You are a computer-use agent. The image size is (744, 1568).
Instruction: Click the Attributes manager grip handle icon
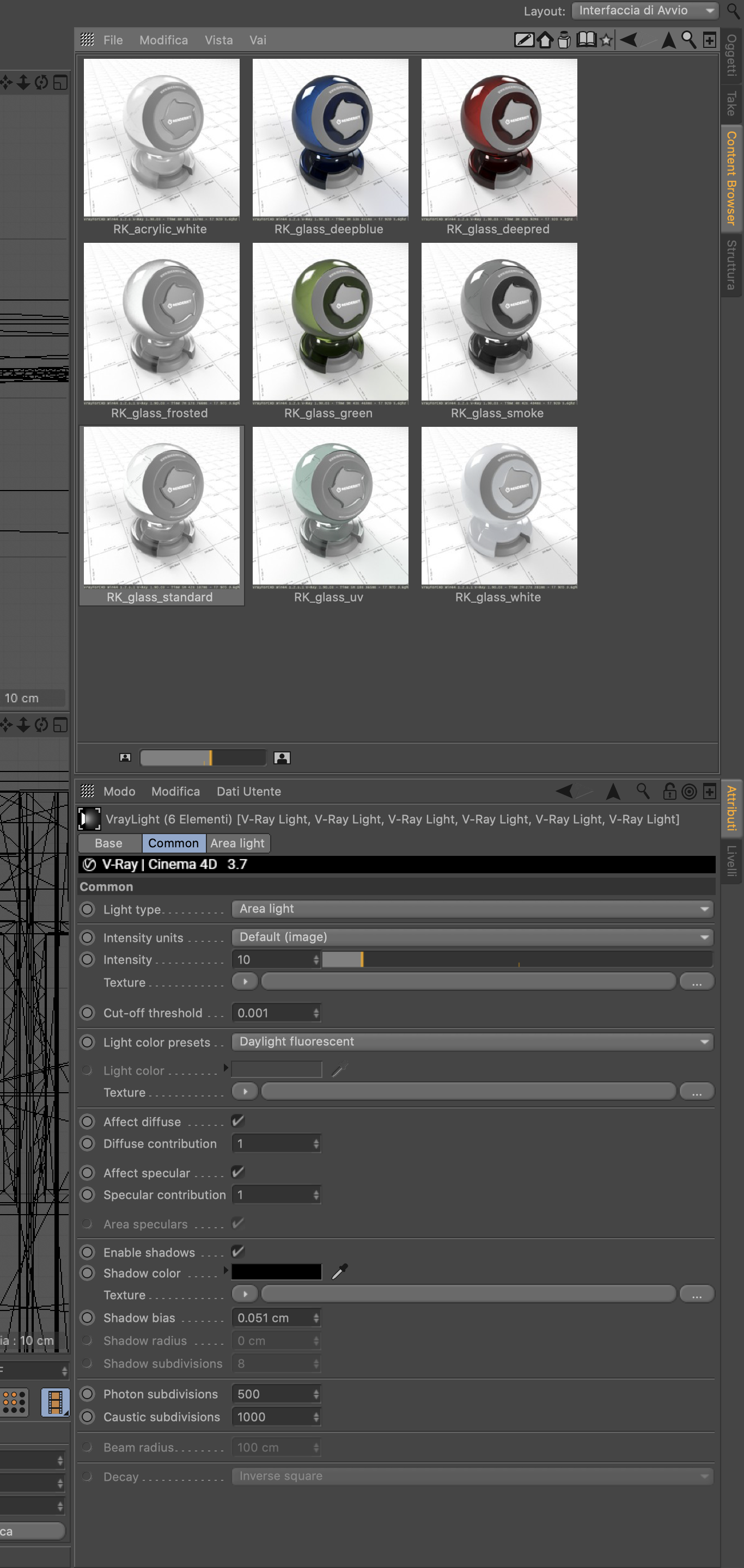click(x=88, y=791)
